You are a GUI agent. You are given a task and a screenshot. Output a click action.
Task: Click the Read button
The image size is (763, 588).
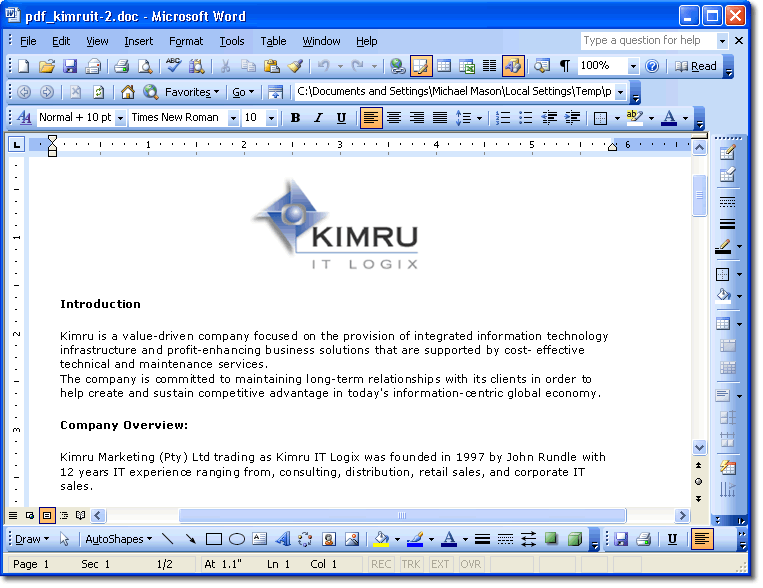click(696, 66)
